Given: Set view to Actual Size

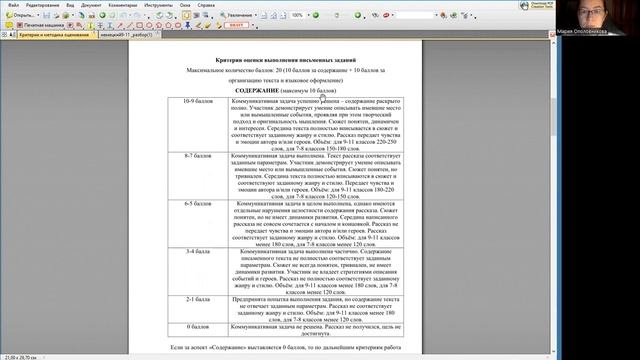Looking at the screenshot, I should [x=264, y=15].
